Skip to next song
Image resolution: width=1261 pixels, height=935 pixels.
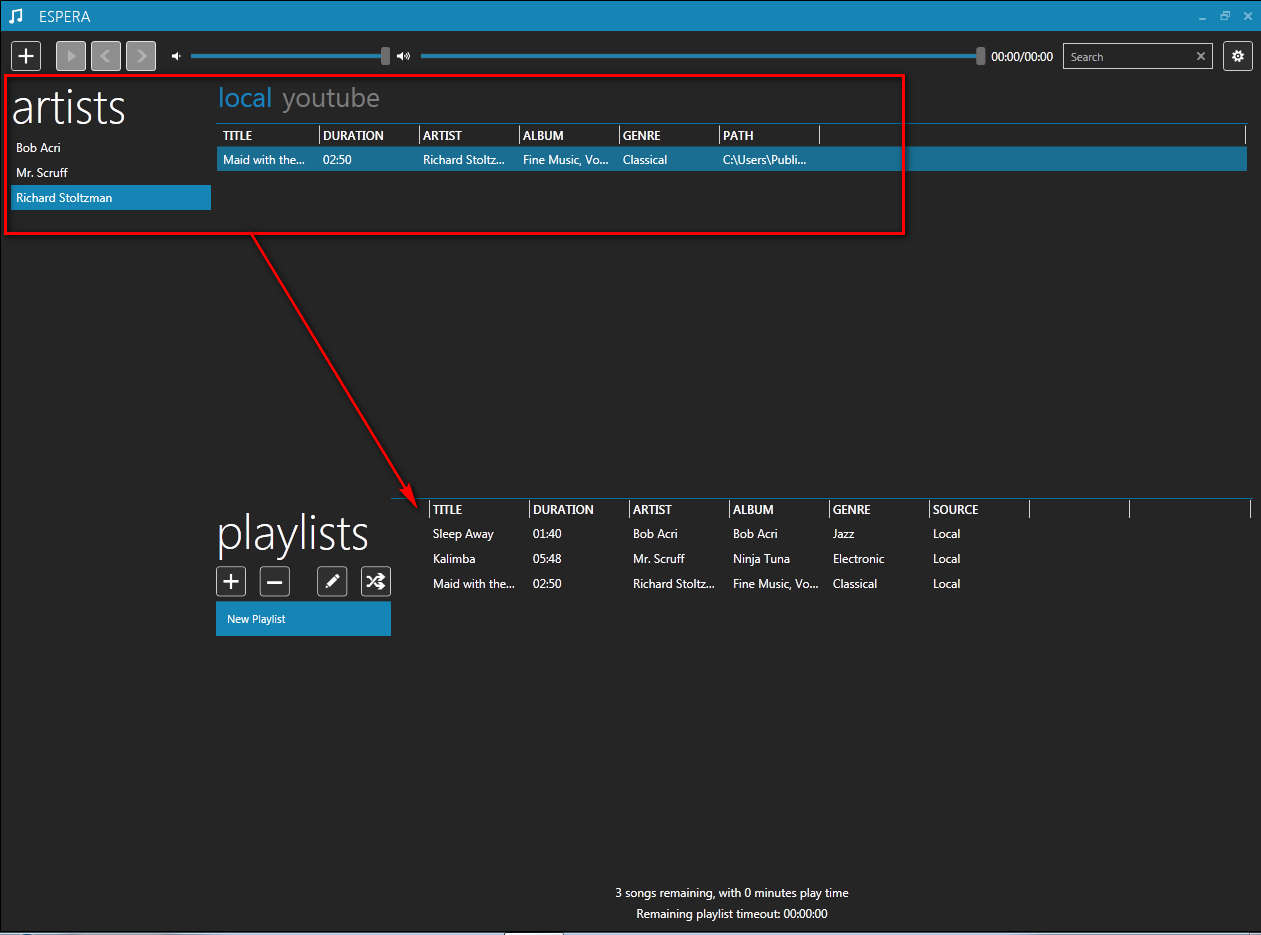(141, 56)
